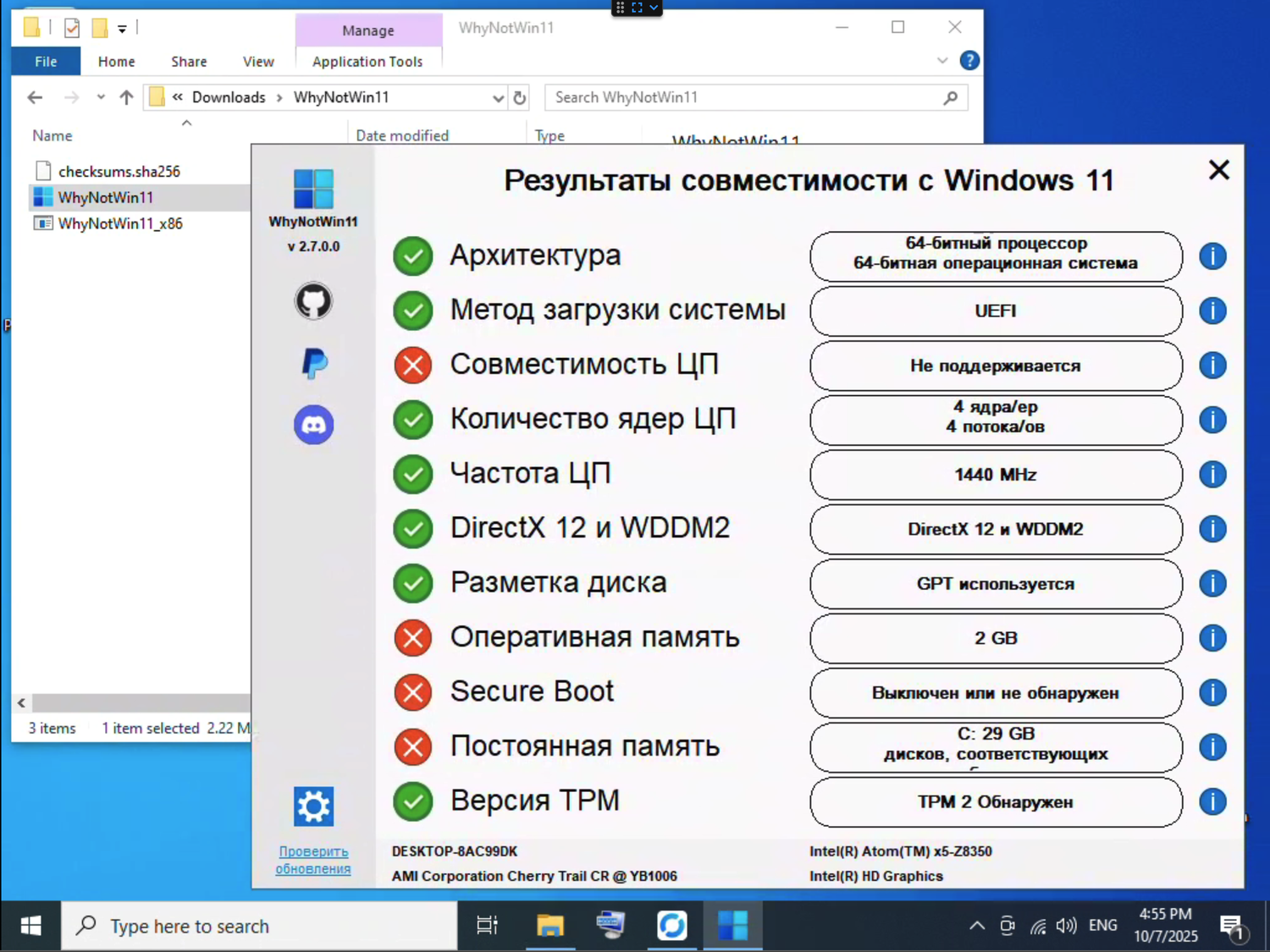1270x952 pixels.
Task: Open the network tray icon
Action: pos(1038,926)
